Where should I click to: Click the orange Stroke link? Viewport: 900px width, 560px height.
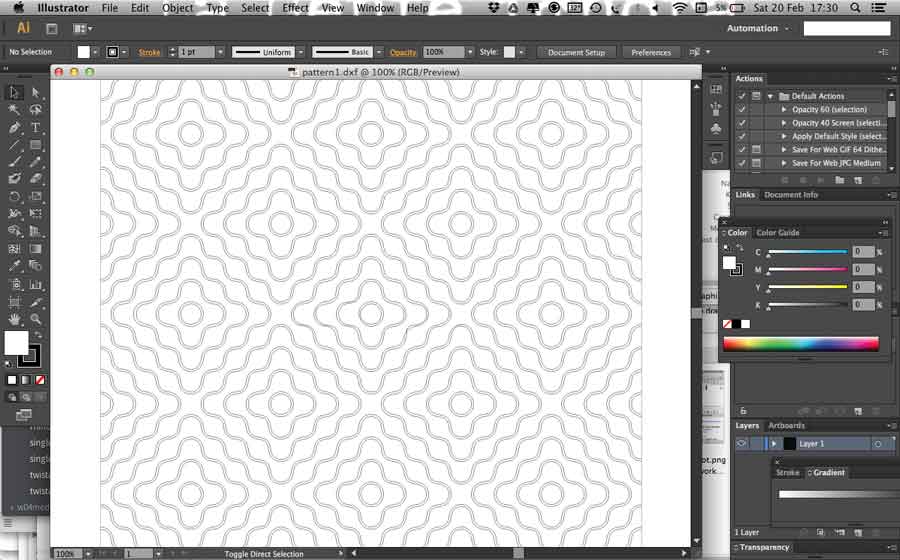click(149, 52)
